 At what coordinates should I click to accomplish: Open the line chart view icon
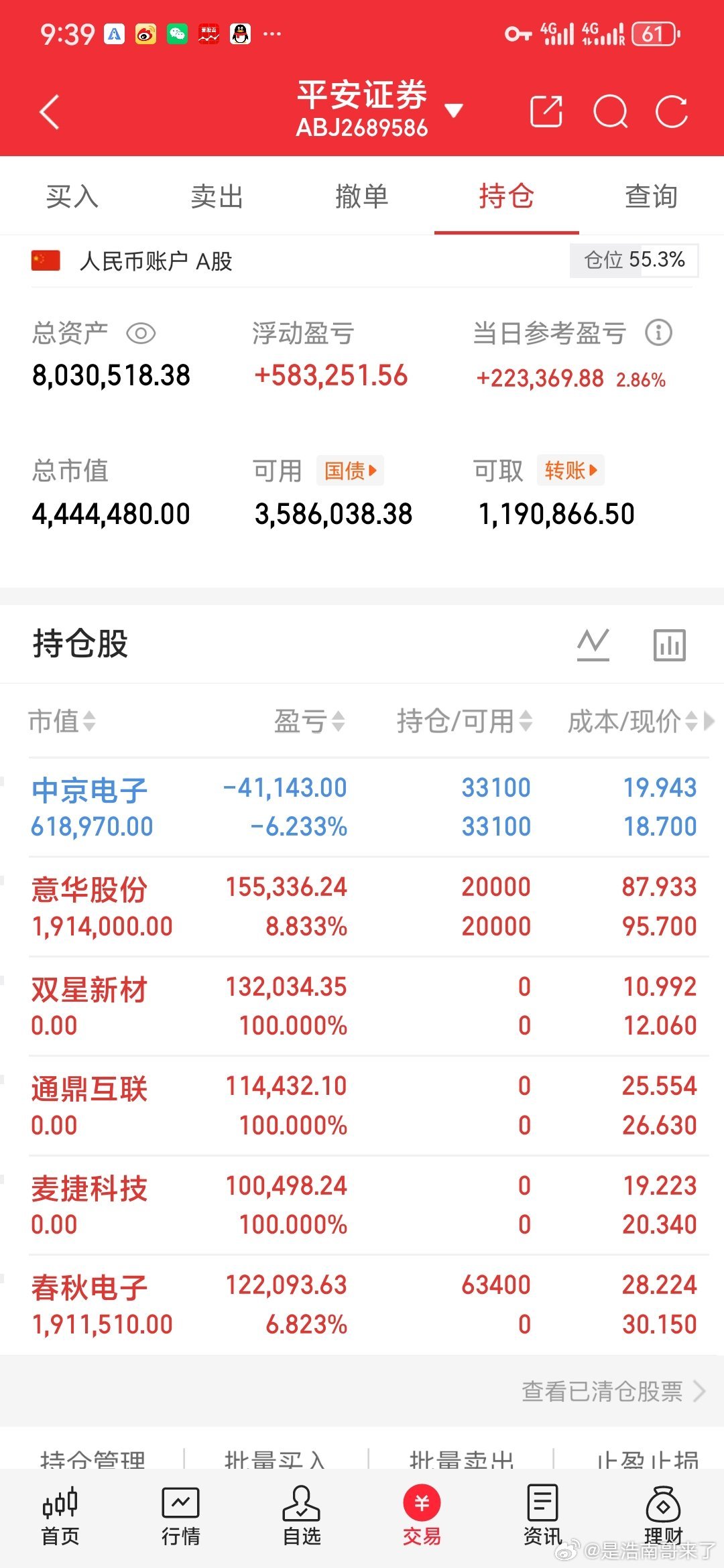pos(593,645)
